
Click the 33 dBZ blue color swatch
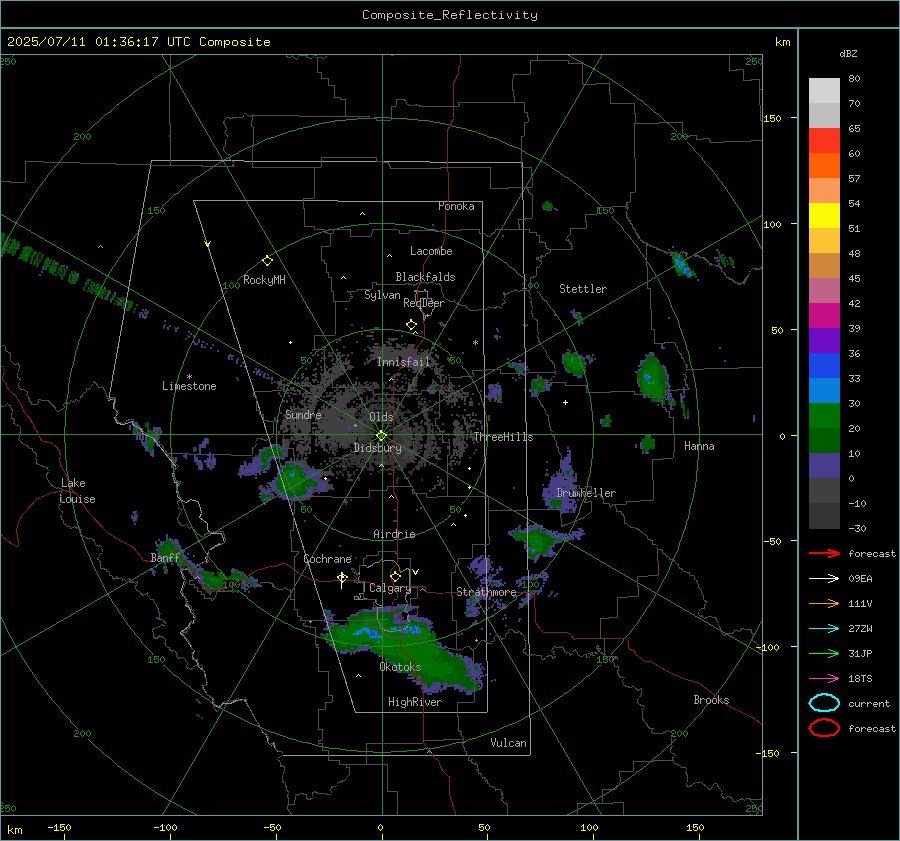click(x=824, y=365)
